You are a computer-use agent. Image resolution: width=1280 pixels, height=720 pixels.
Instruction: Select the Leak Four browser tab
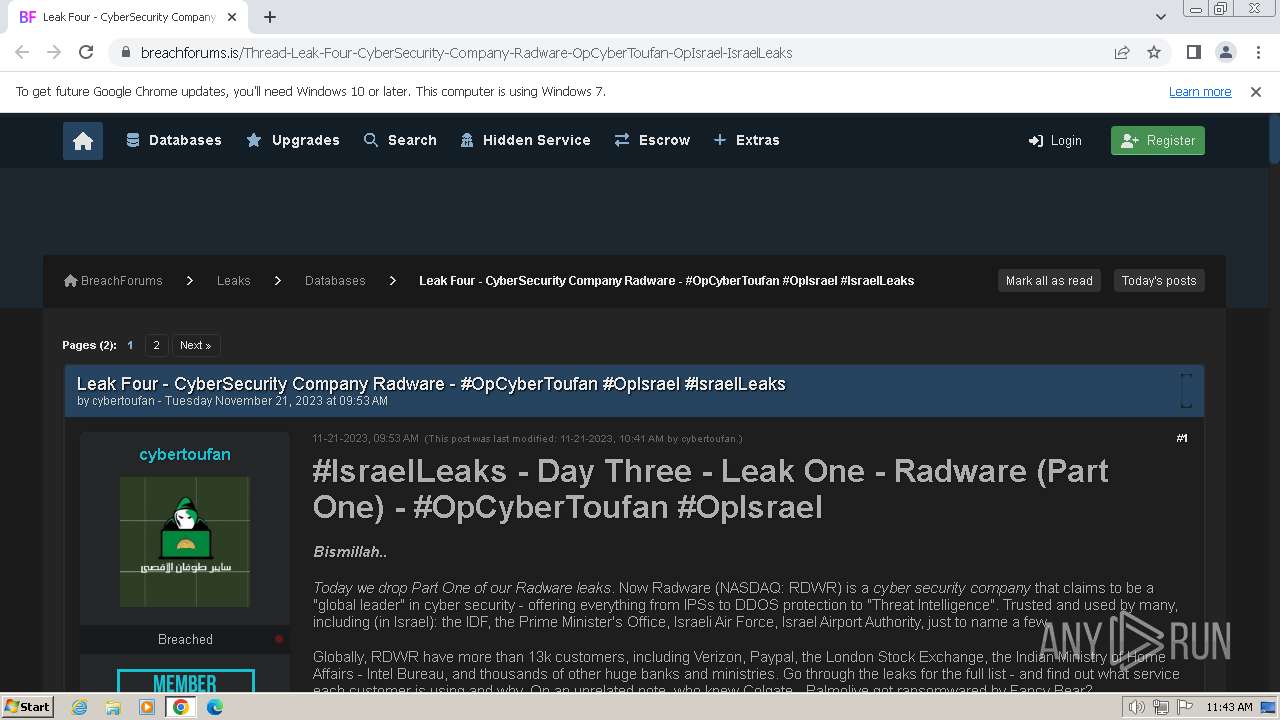pos(130,17)
